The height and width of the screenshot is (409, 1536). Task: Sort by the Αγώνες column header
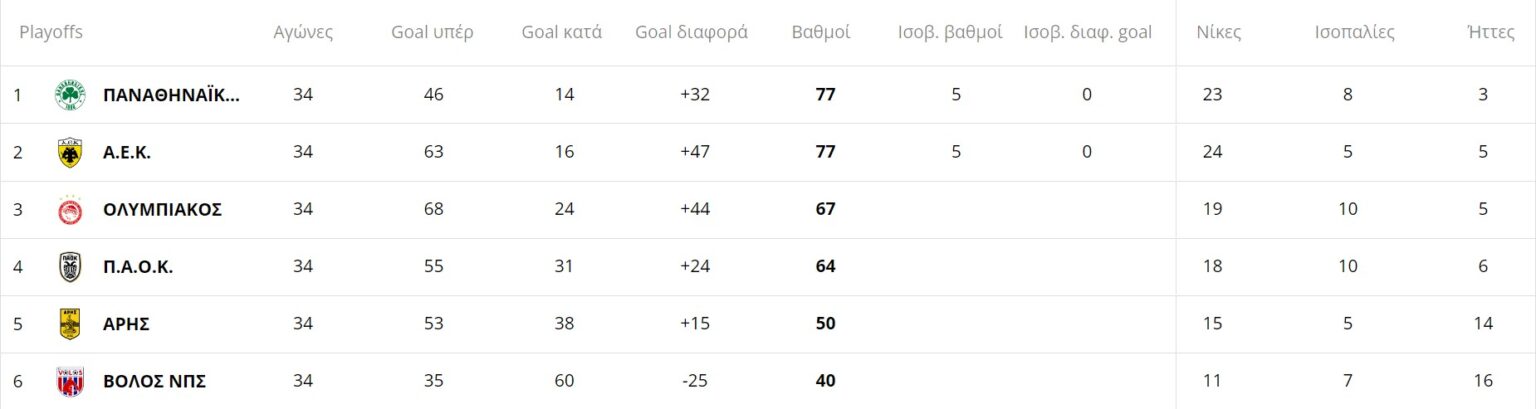[303, 32]
